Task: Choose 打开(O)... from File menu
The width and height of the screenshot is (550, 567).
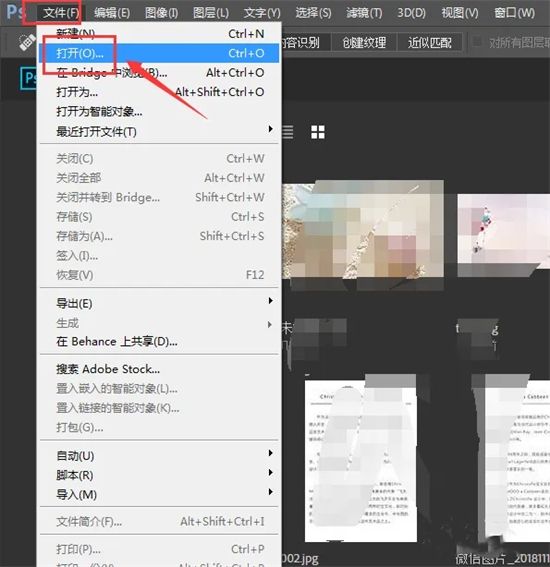Action: pyautogui.click(x=159, y=53)
